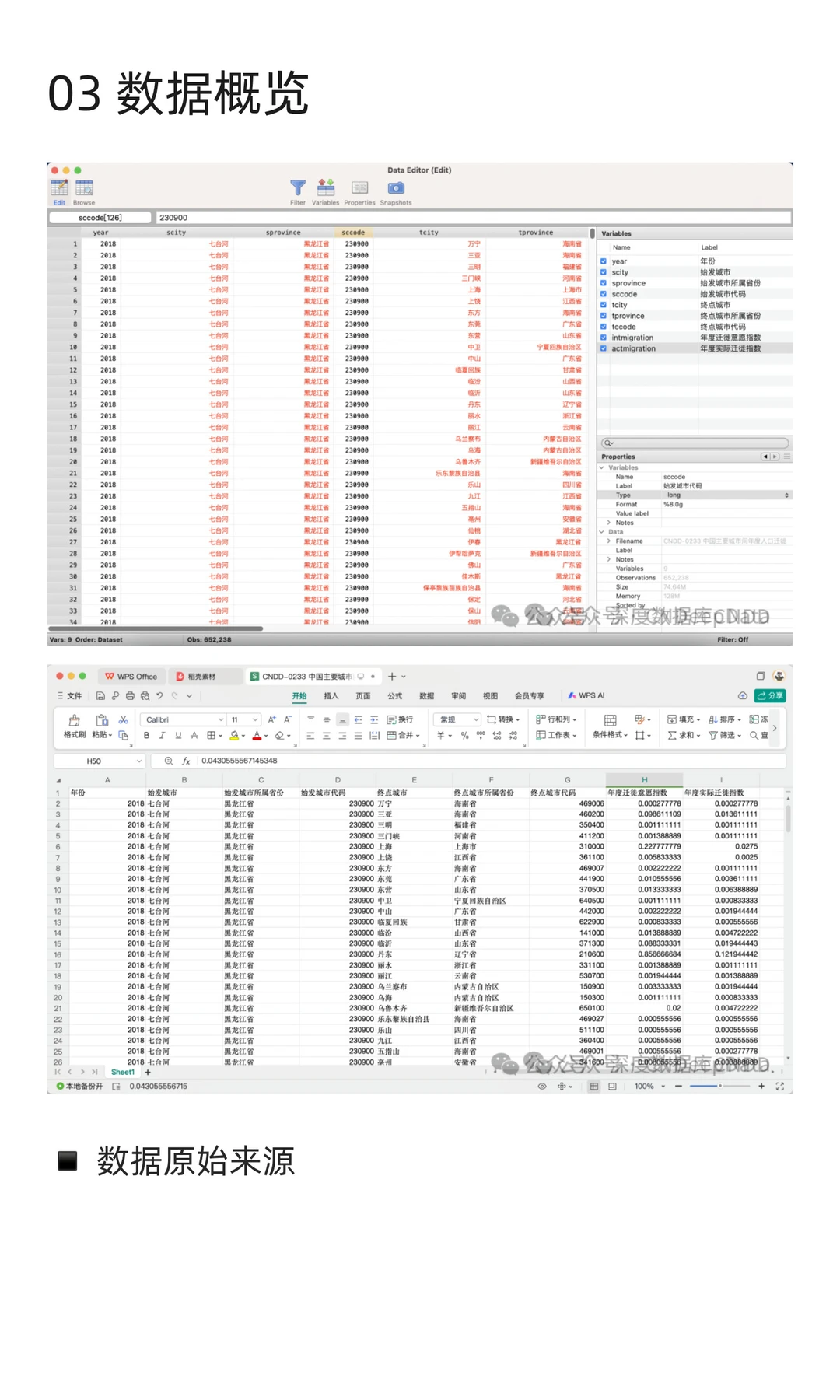Click the Variables toolbar icon in Data Editor

coord(326,187)
